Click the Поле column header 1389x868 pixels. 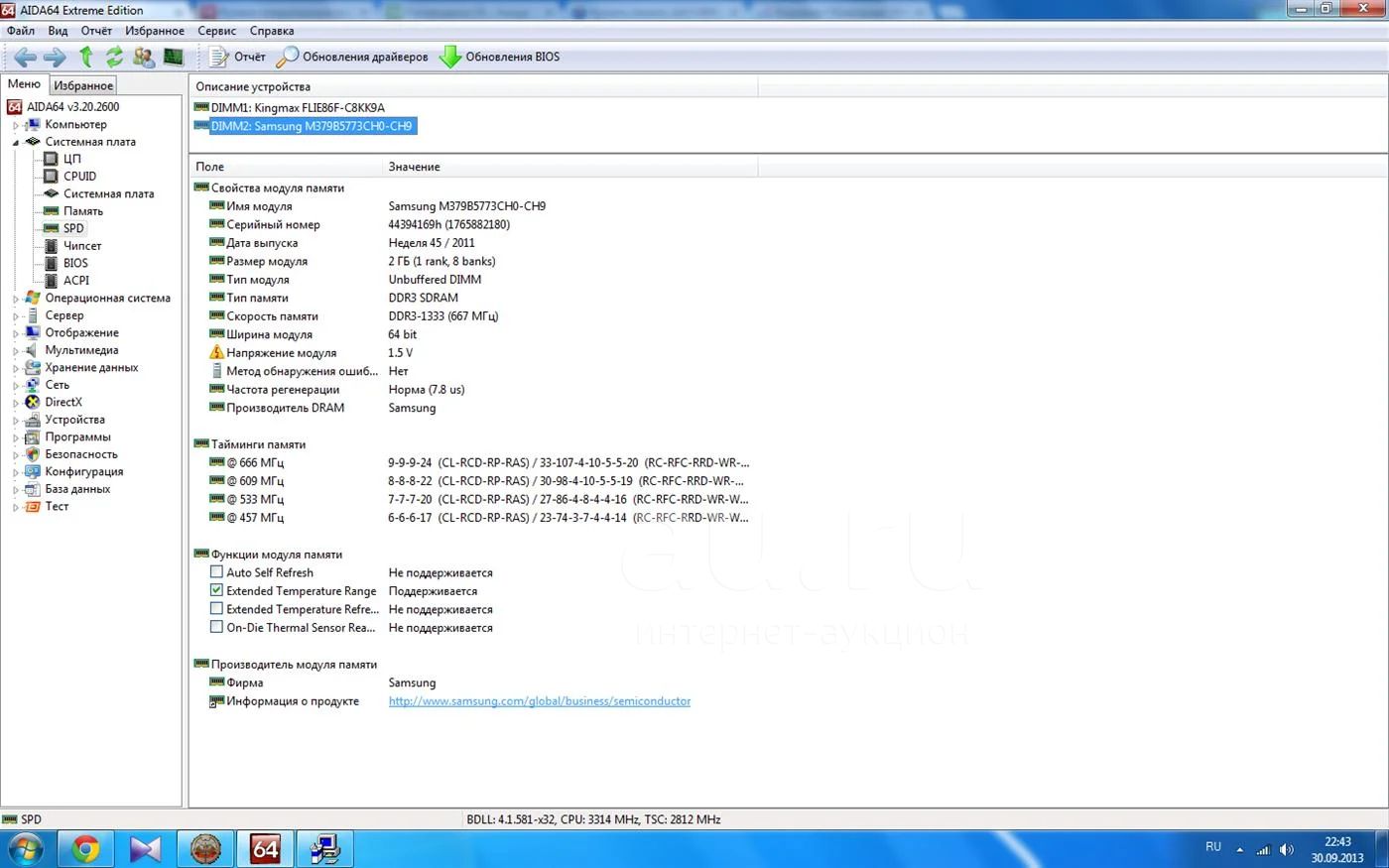[x=286, y=167]
